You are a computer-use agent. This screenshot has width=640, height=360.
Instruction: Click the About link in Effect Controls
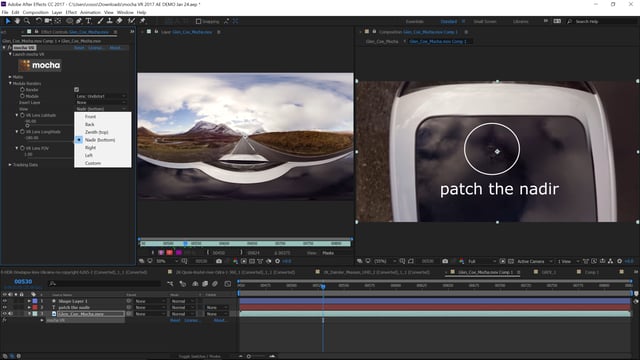(x=115, y=48)
